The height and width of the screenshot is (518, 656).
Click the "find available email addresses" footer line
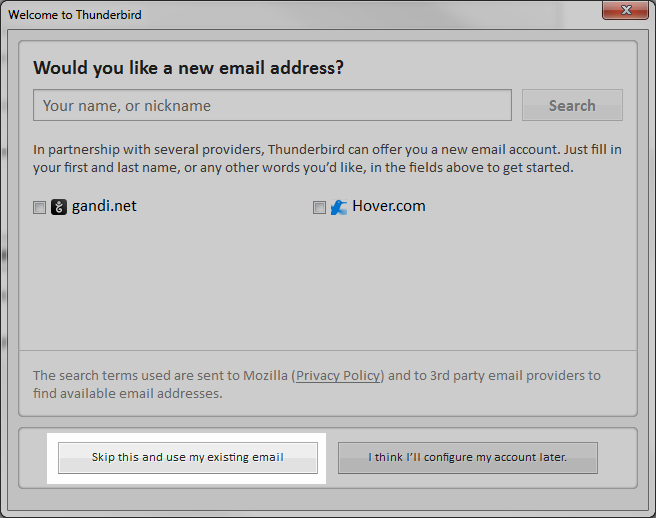coord(127,394)
